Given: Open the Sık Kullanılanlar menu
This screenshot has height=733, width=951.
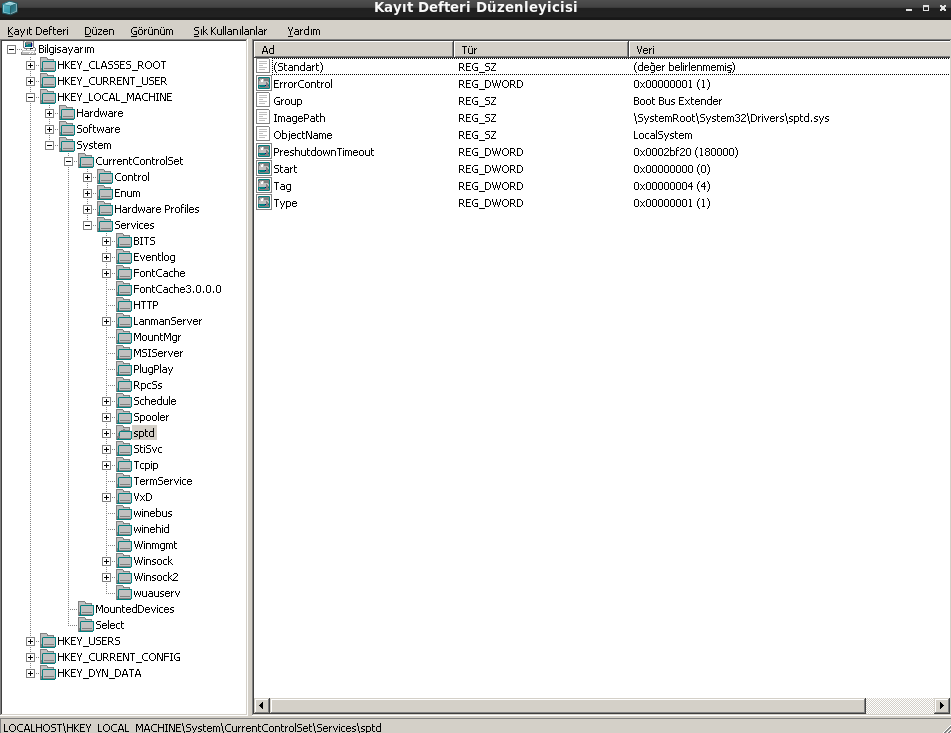Looking at the screenshot, I should tap(230, 31).
